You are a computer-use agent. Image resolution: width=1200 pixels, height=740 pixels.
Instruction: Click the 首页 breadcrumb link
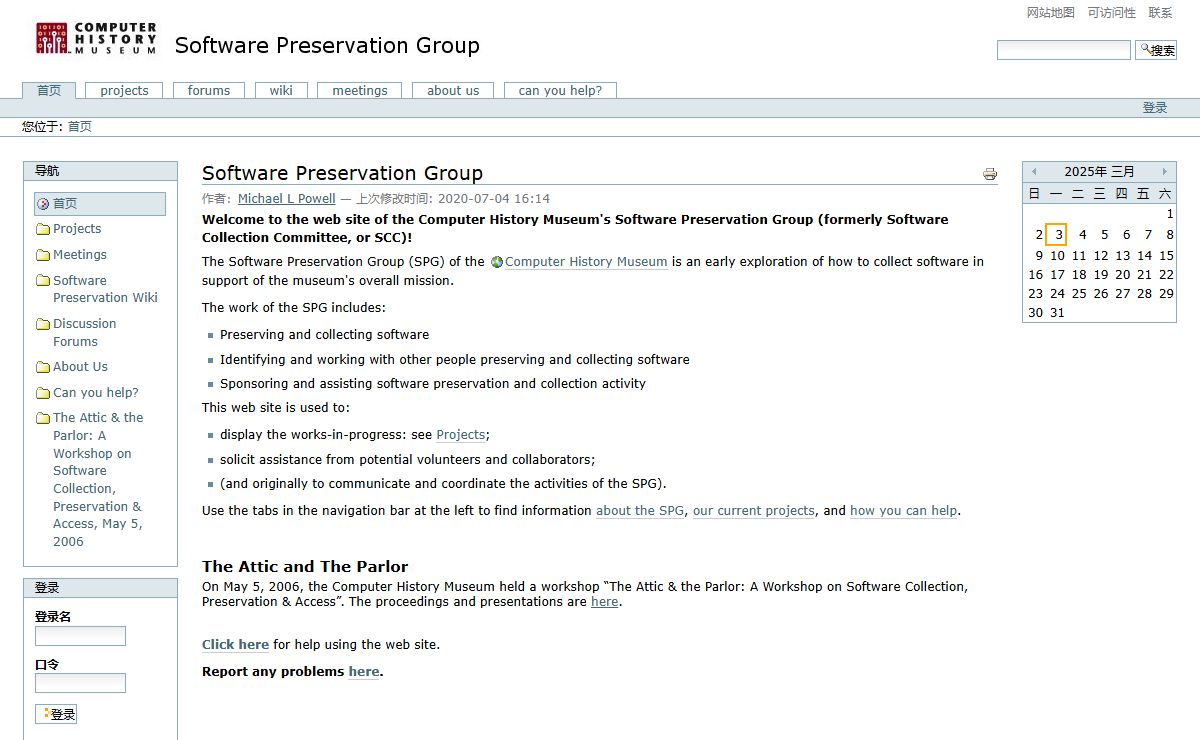point(80,127)
